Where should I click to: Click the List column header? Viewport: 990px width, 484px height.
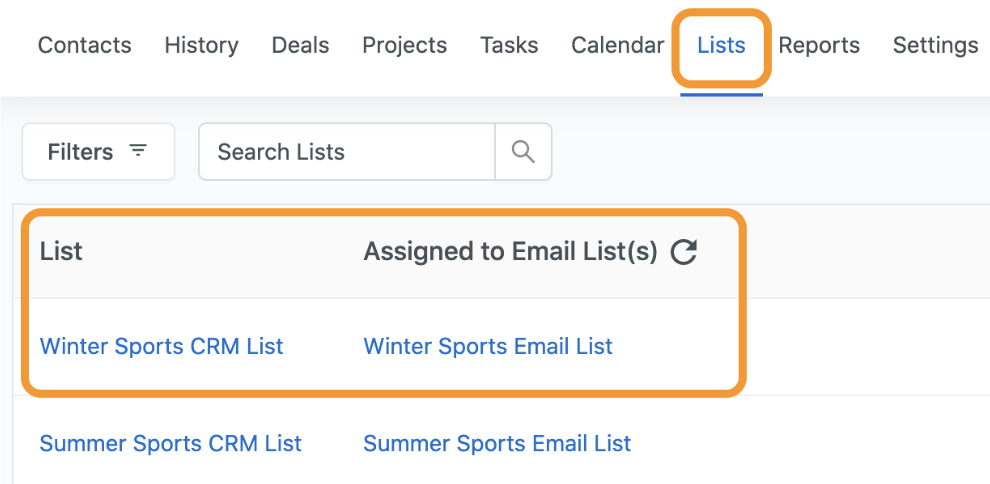(61, 252)
